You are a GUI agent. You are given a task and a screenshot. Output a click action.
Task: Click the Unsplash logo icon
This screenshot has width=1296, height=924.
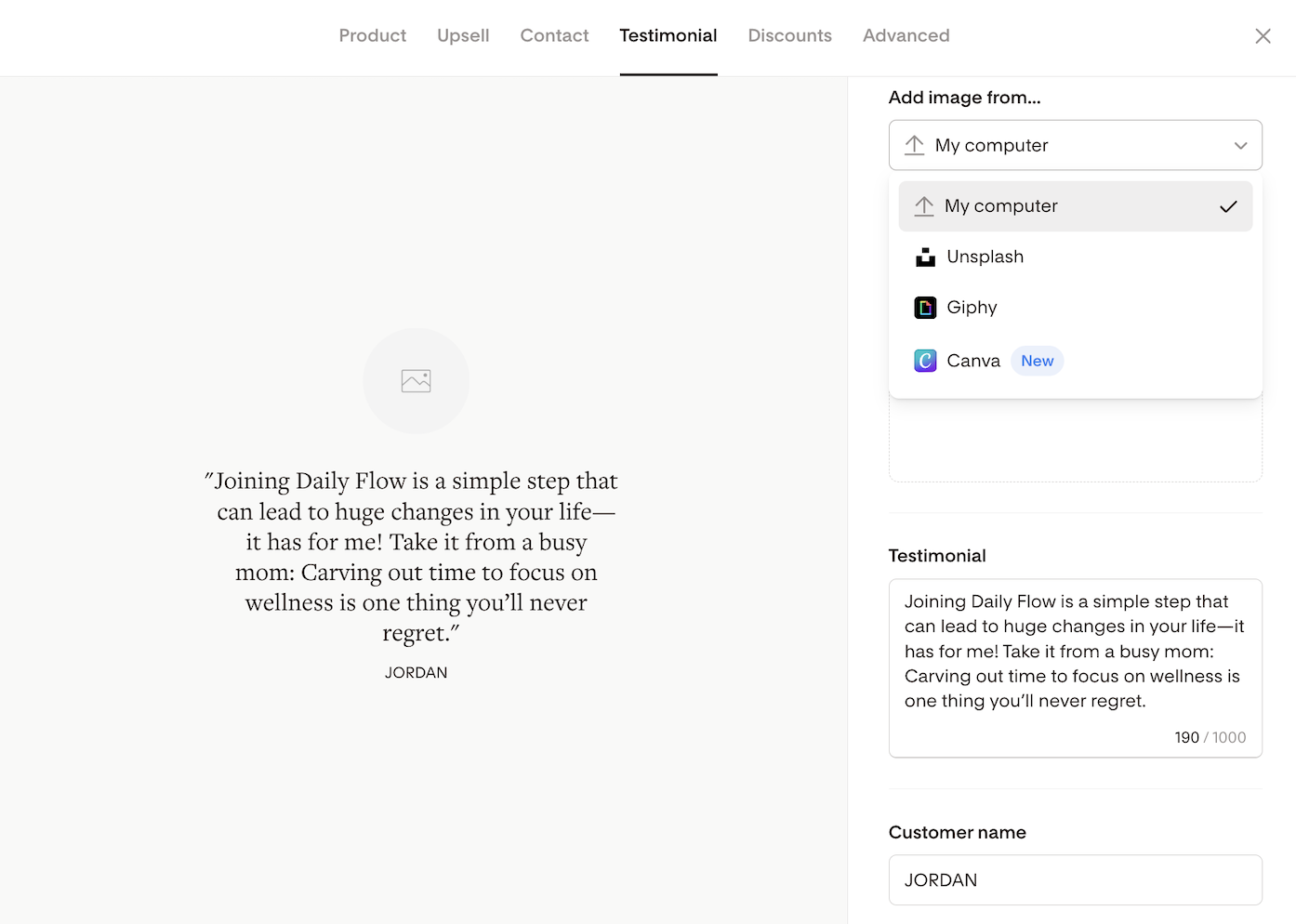pos(925,257)
